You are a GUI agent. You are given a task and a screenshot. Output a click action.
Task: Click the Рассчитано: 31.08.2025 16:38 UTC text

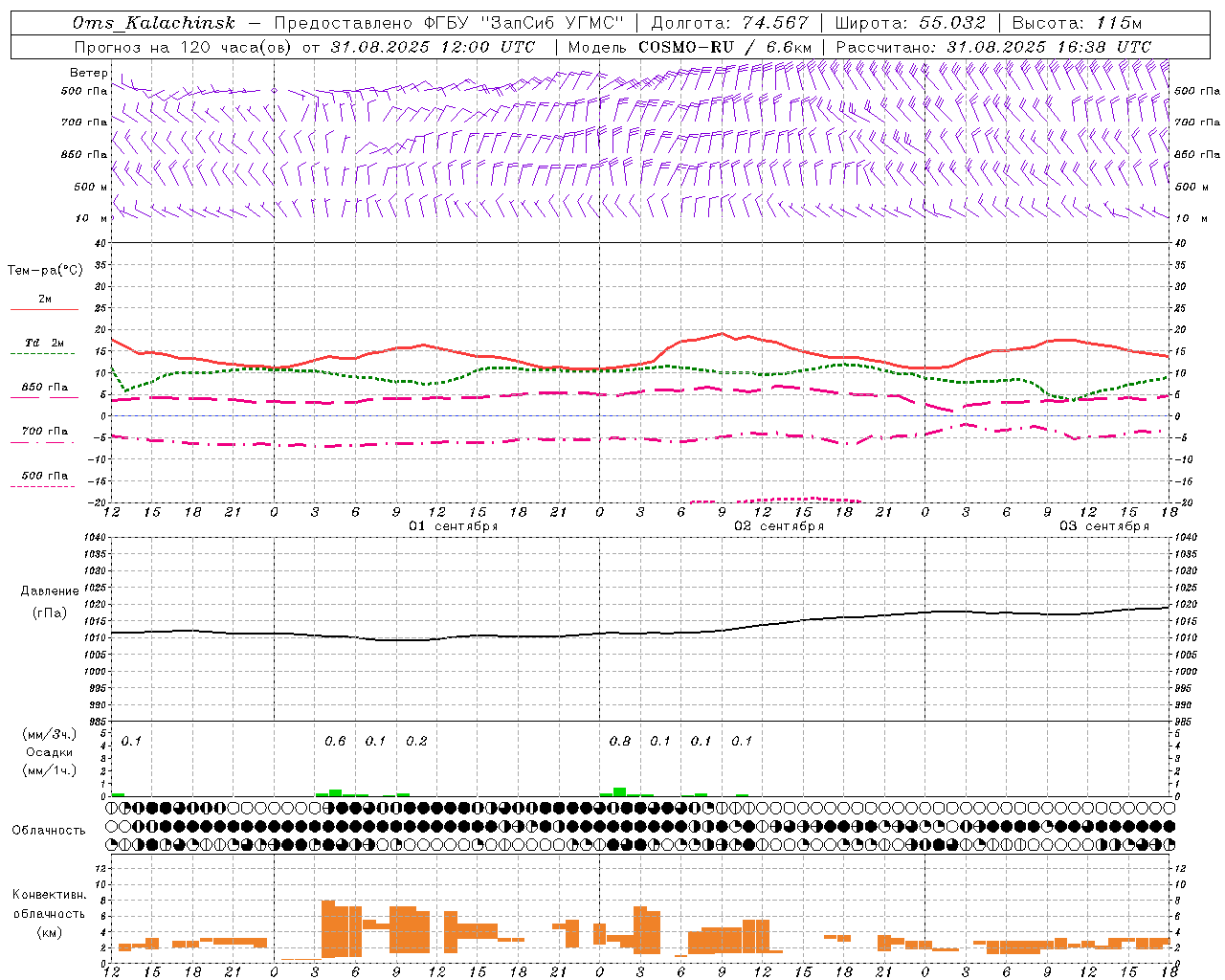click(993, 47)
